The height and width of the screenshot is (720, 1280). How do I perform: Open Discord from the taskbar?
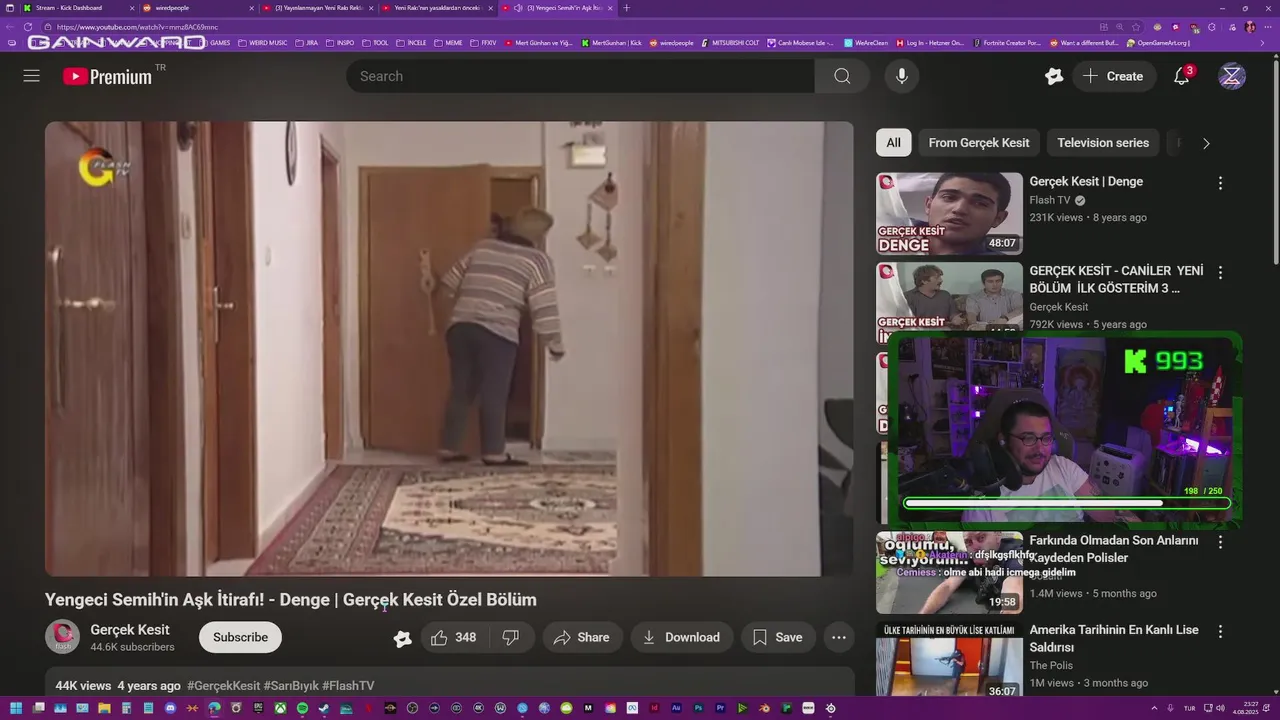[170, 709]
